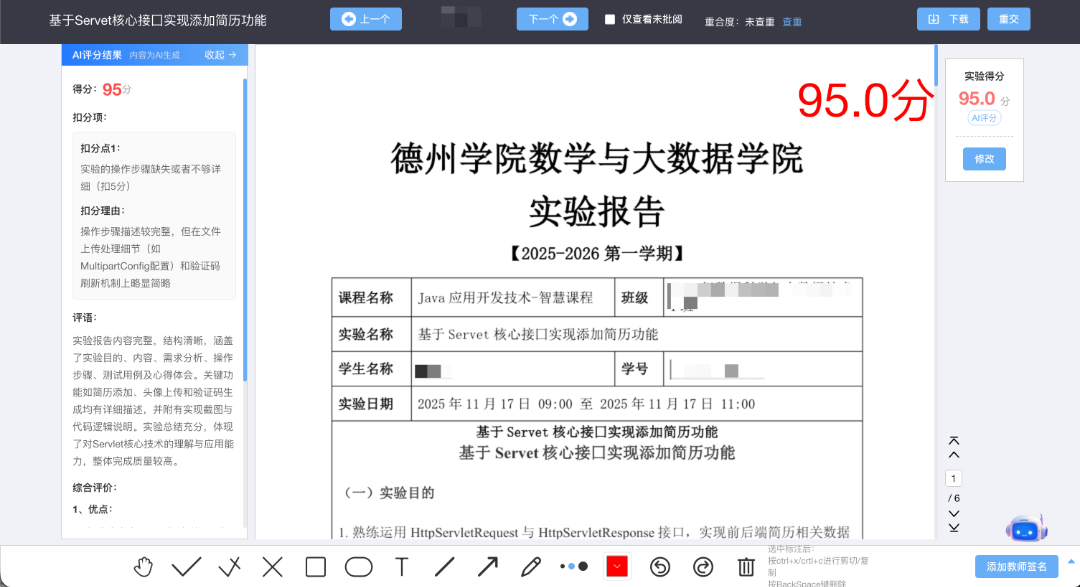Click the 下一个 button
The image size is (1080, 587).
[x=552, y=19]
